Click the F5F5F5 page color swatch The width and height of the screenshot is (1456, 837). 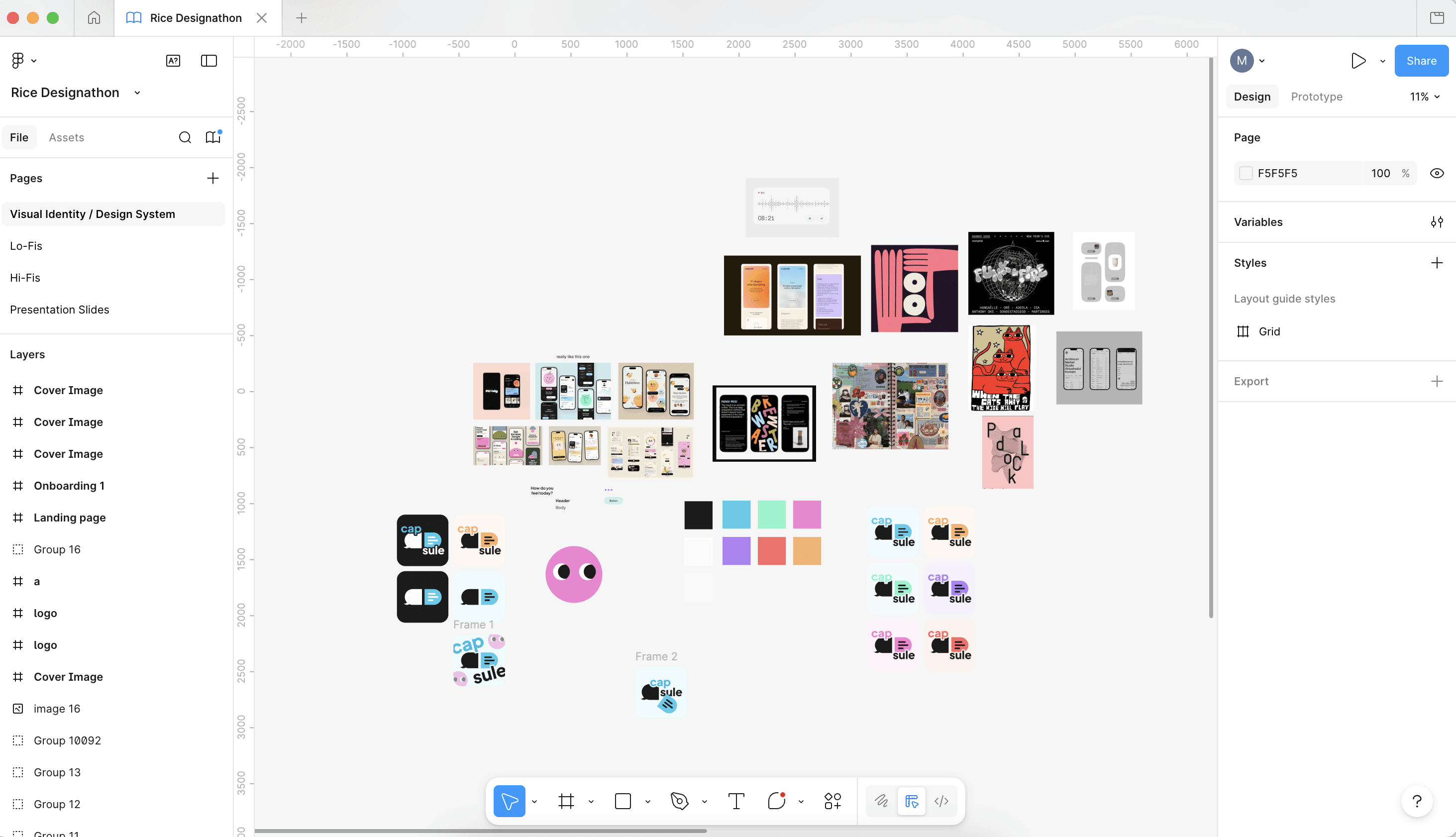tap(1246, 174)
